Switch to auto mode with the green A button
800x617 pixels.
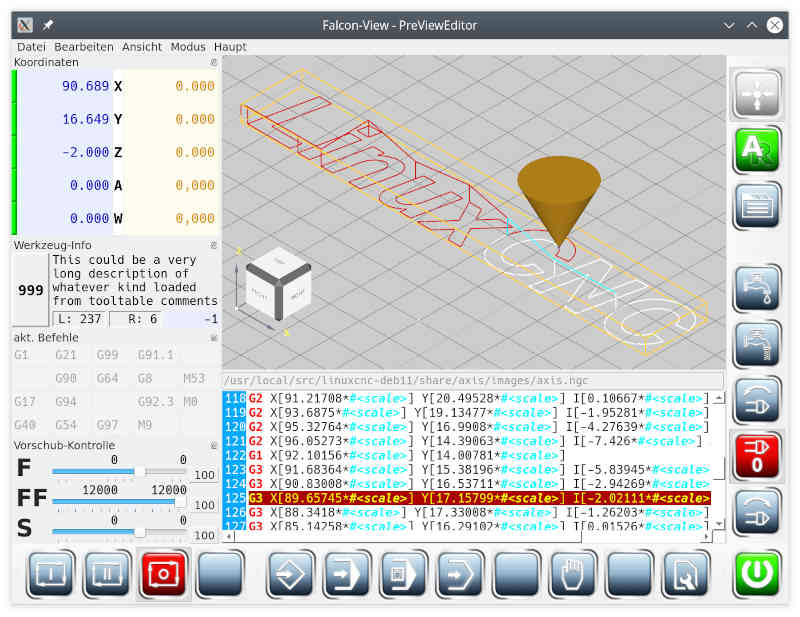757,150
